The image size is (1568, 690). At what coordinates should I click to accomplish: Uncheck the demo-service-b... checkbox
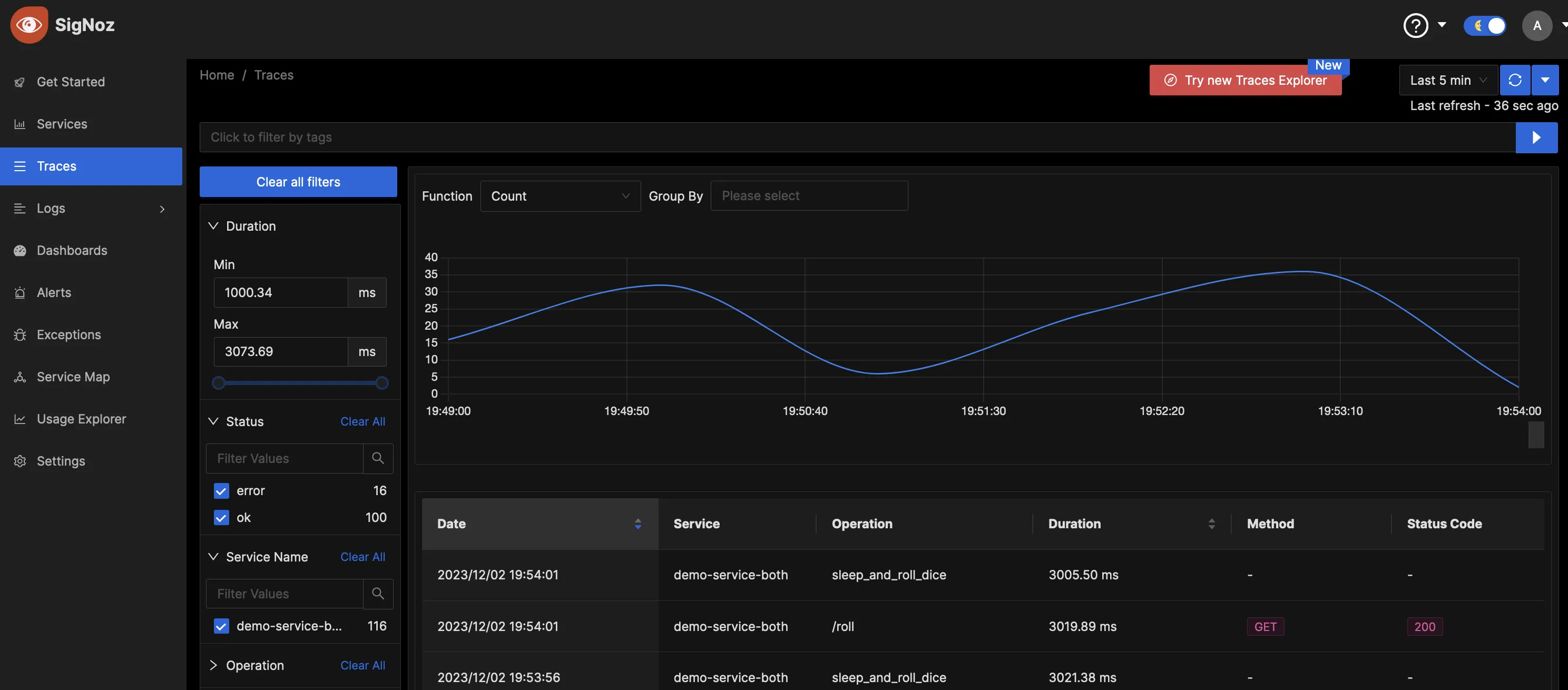click(221, 626)
